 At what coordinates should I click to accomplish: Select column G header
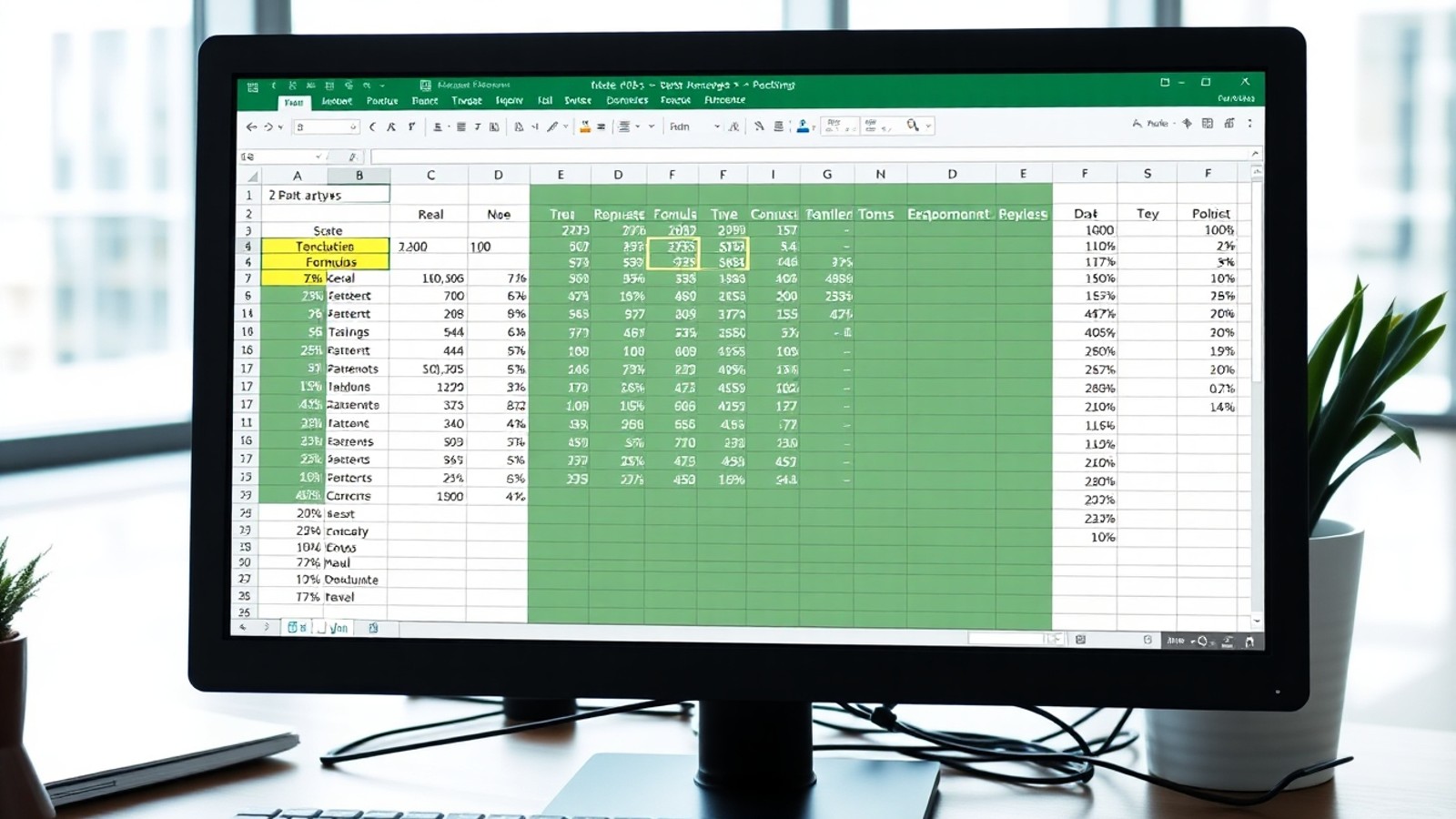[x=827, y=174]
